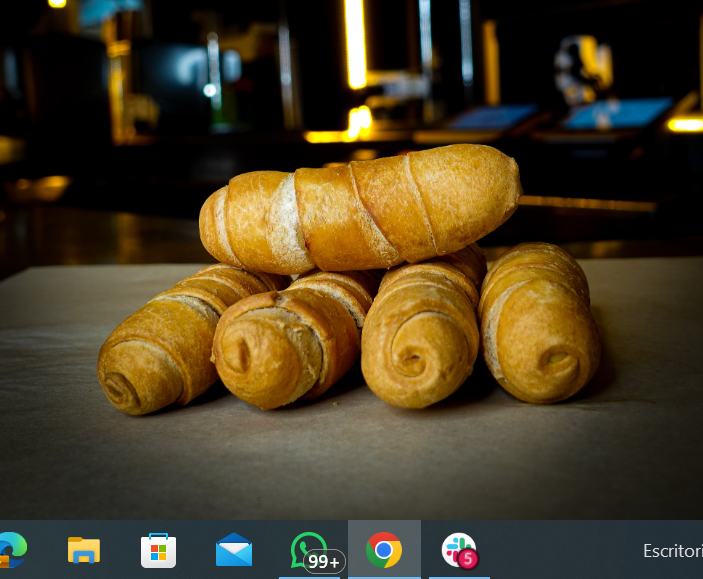Switch to the WhatsApp window
703x579 pixels.
point(306,546)
